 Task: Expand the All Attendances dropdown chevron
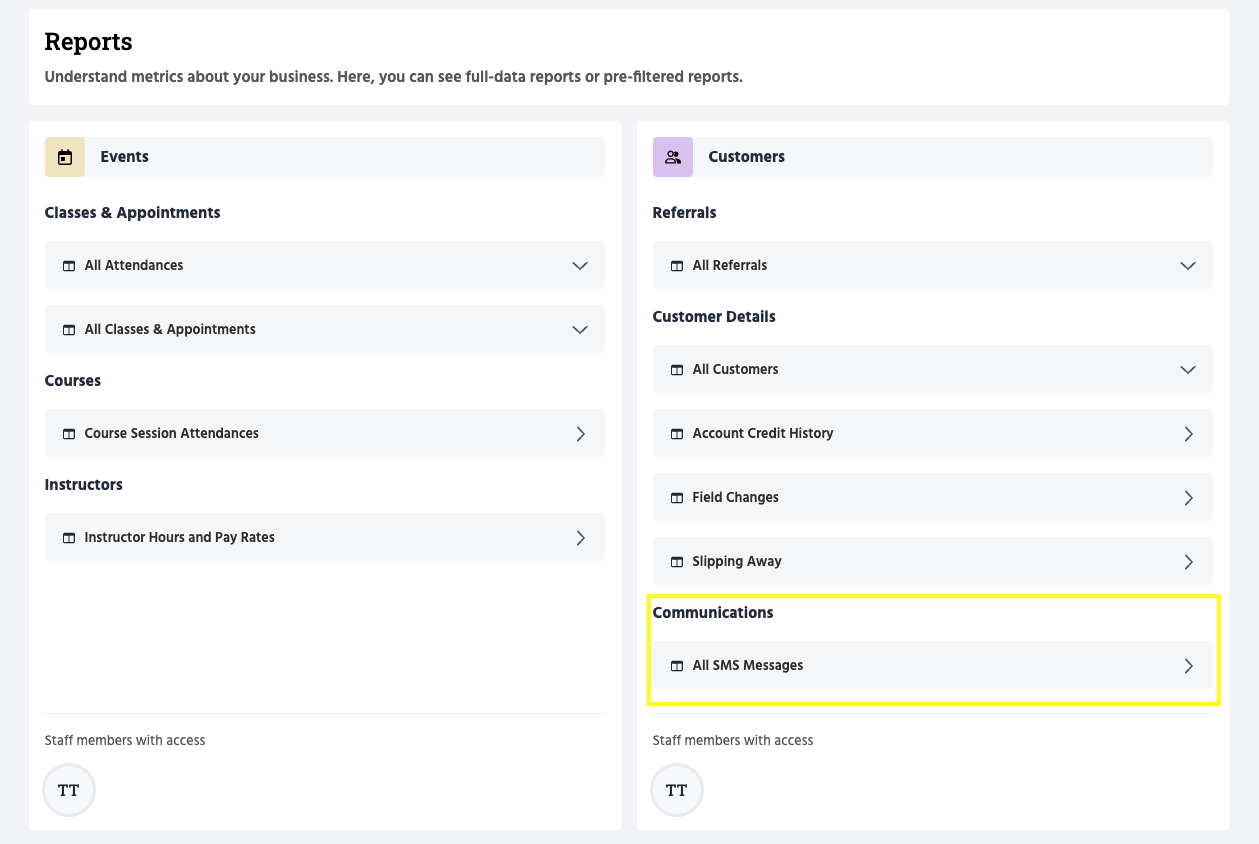point(580,266)
